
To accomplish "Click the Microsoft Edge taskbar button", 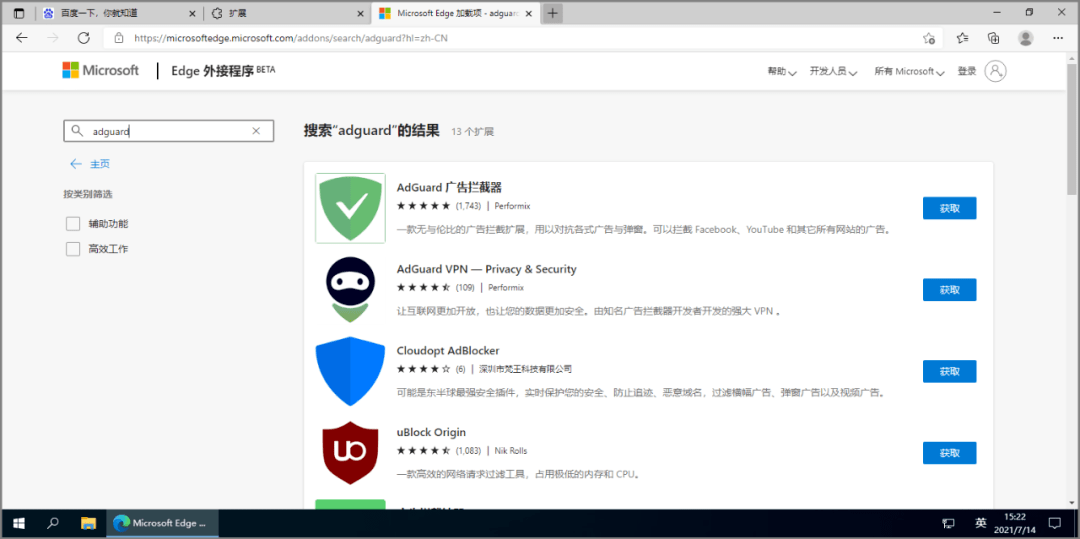I will (x=163, y=522).
